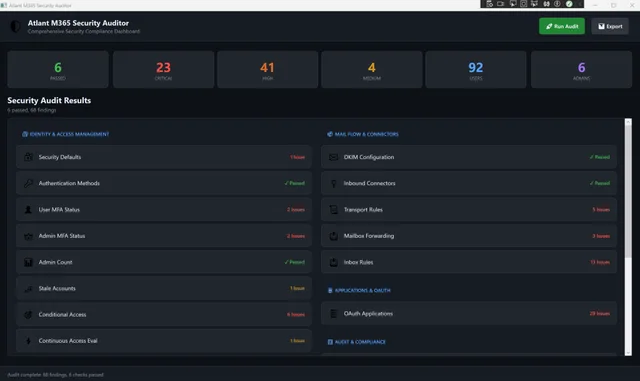Viewport: 640px width, 381px height.
Task: Click the scrollbar down arrow in the results panel
Action: coord(628,352)
